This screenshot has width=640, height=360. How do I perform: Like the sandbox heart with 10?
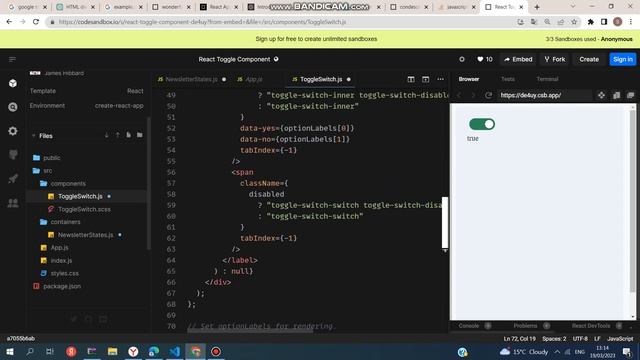coord(484,59)
